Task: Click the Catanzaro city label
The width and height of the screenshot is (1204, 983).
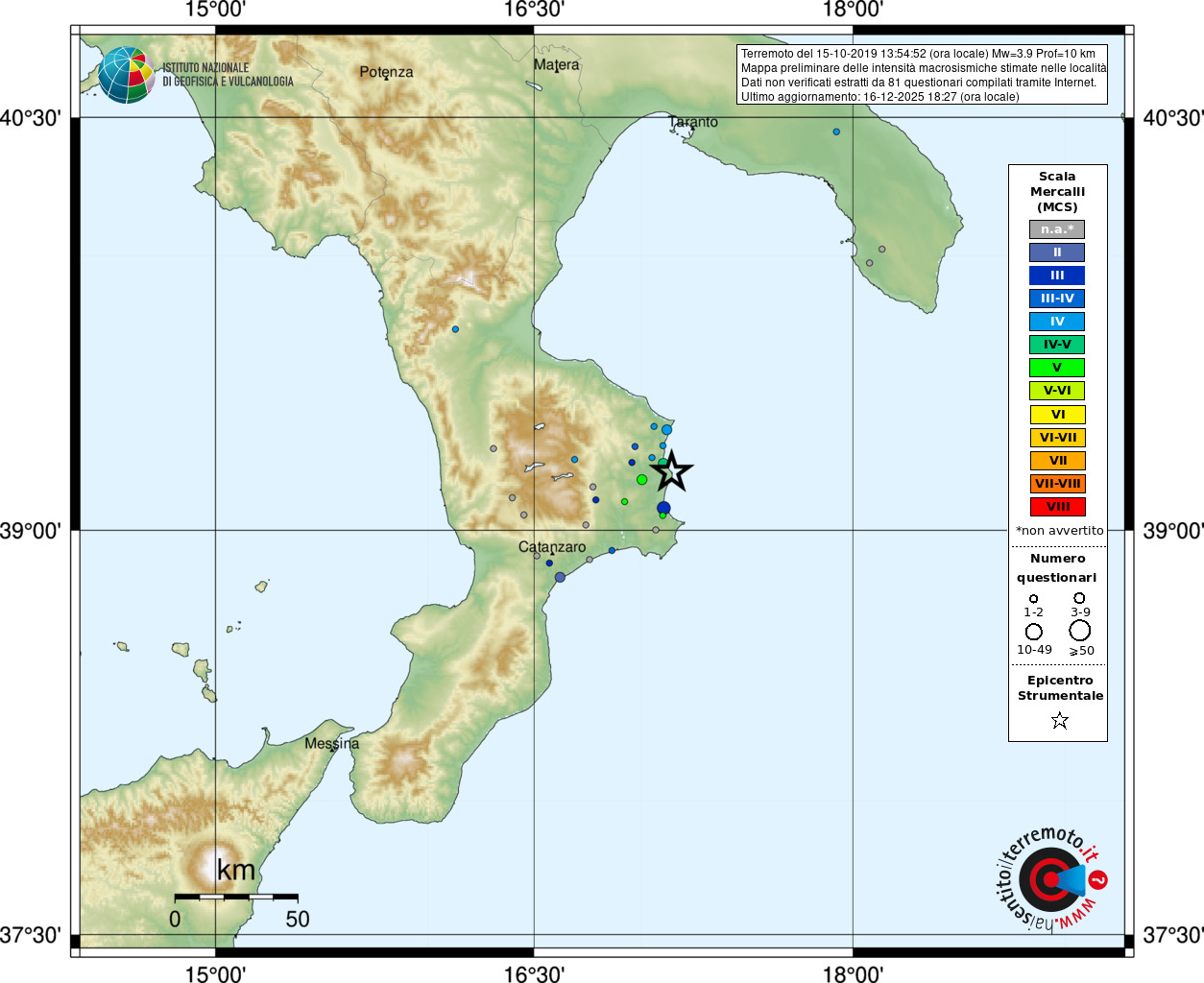Action: tap(551, 546)
